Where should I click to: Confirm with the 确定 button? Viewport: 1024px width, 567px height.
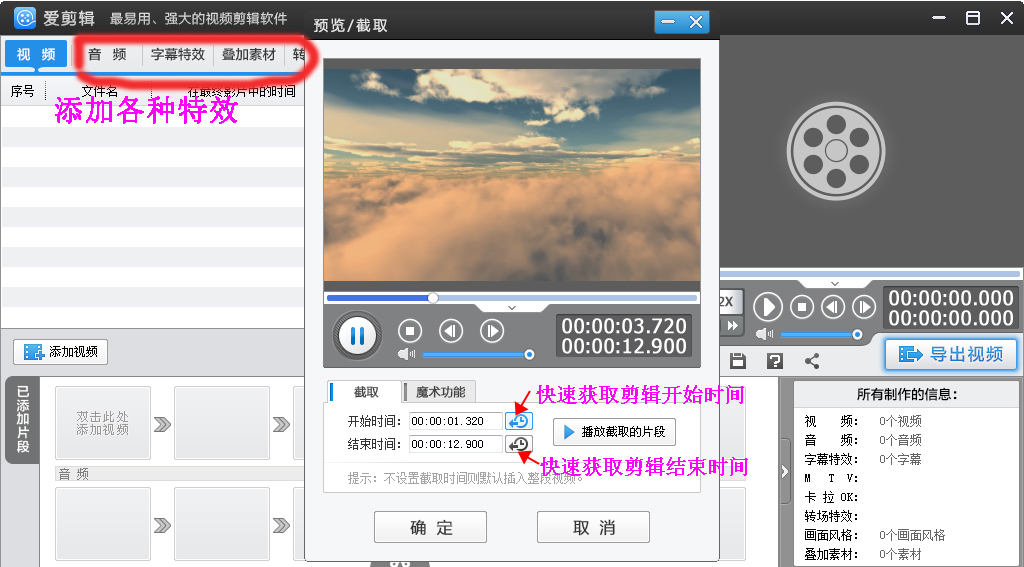430,528
